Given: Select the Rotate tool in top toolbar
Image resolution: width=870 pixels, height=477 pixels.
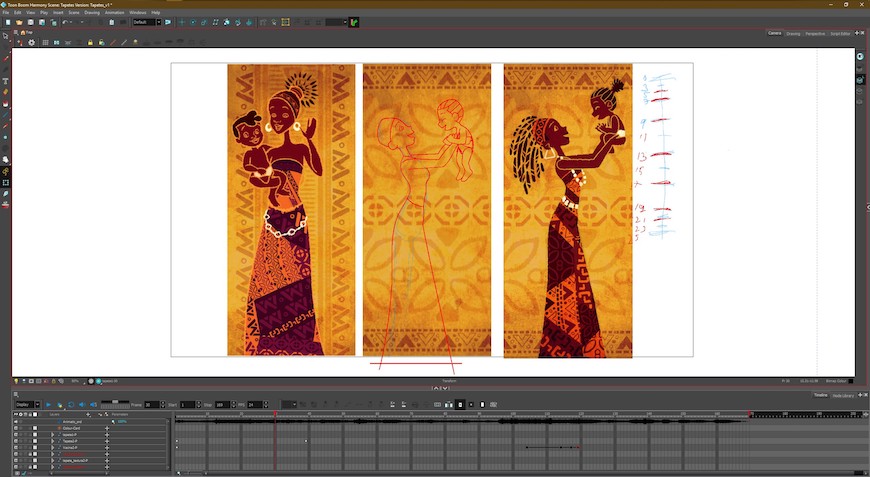Looking at the screenshot, I should 193,22.
